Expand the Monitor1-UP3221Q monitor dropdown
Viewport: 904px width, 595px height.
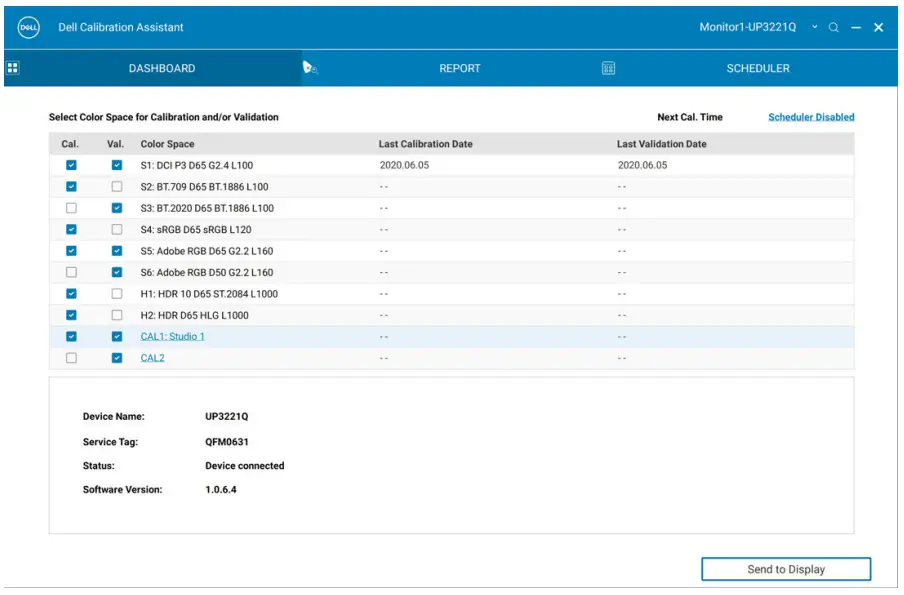(x=815, y=27)
